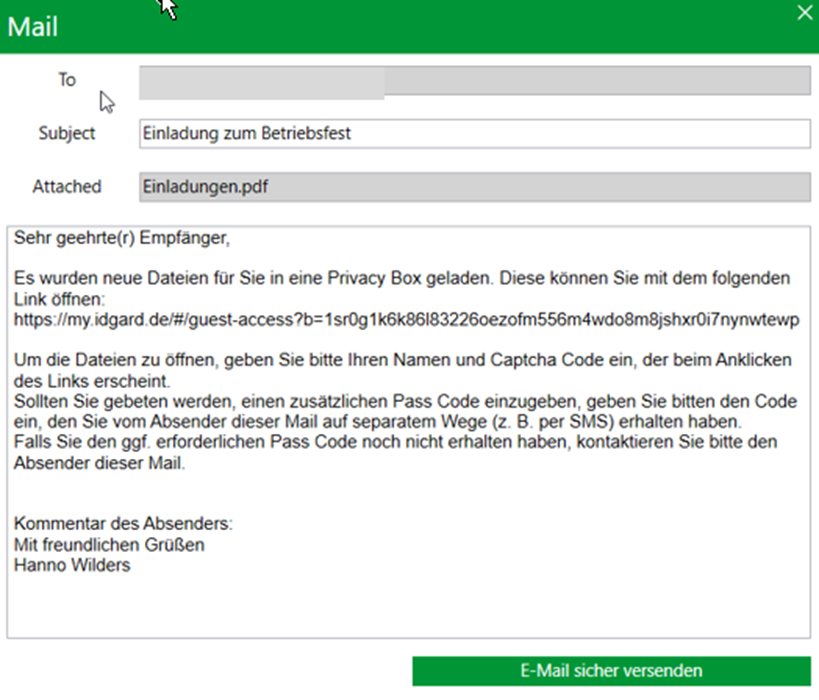The image size is (819, 700).
Task: Select the attached file Einladungen.pdf field
Action: (474, 186)
